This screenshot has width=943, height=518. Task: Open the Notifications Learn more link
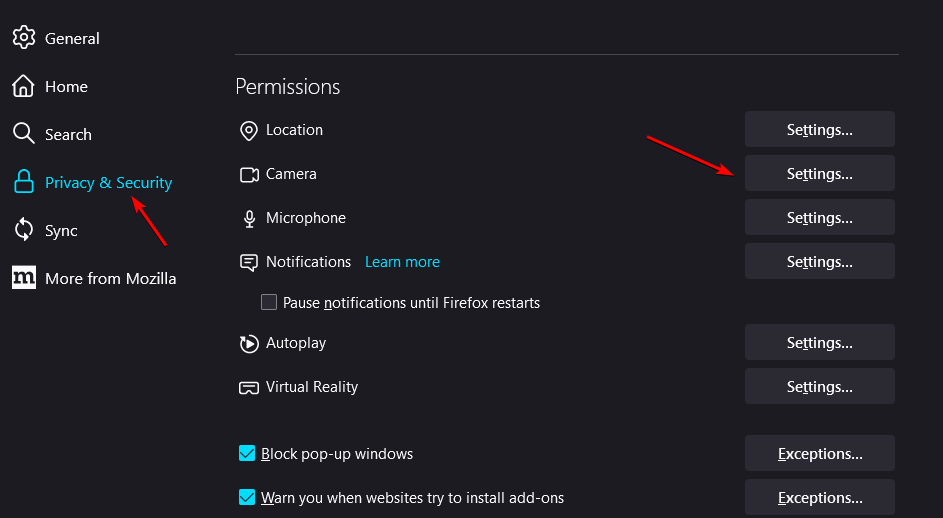click(402, 262)
